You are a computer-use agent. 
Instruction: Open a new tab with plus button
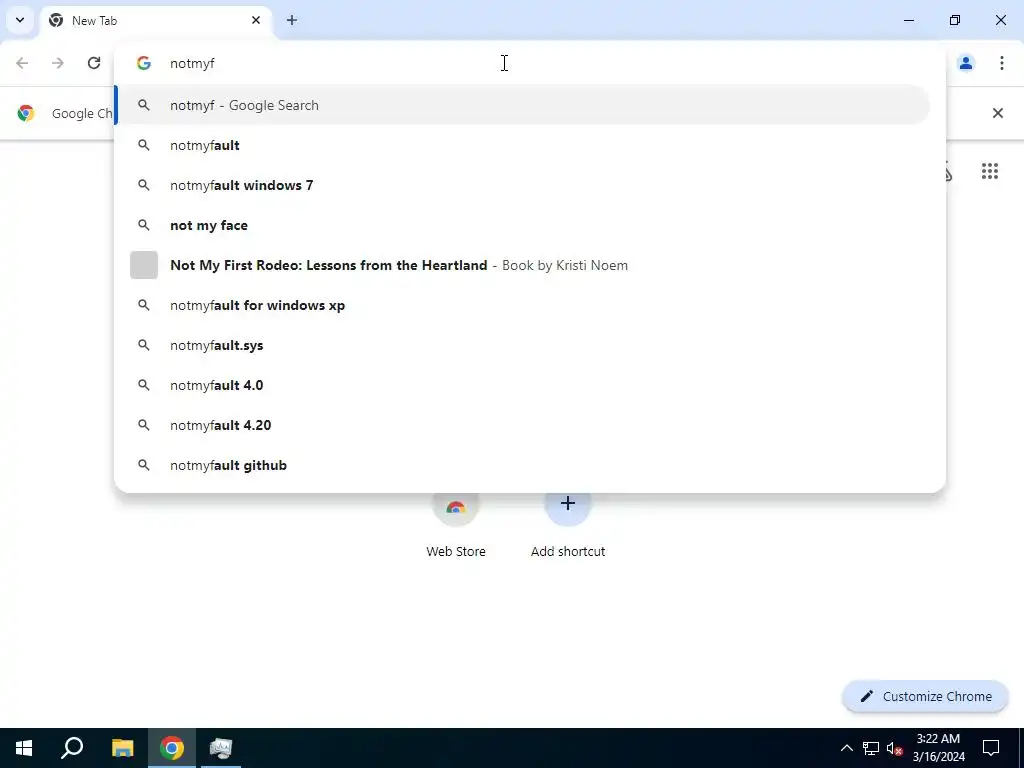292,20
